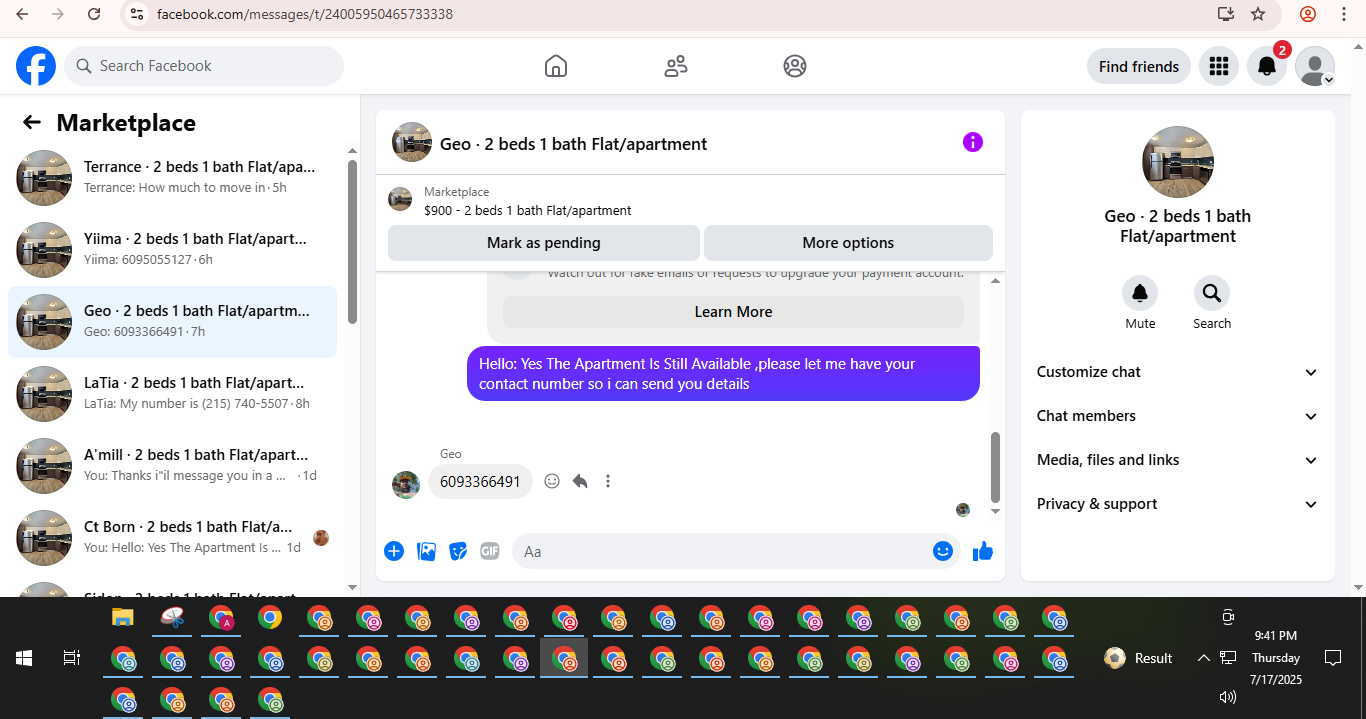Open Windows notification center icon
The width and height of the screenshot is (1366, 719).
point(1332,658)
